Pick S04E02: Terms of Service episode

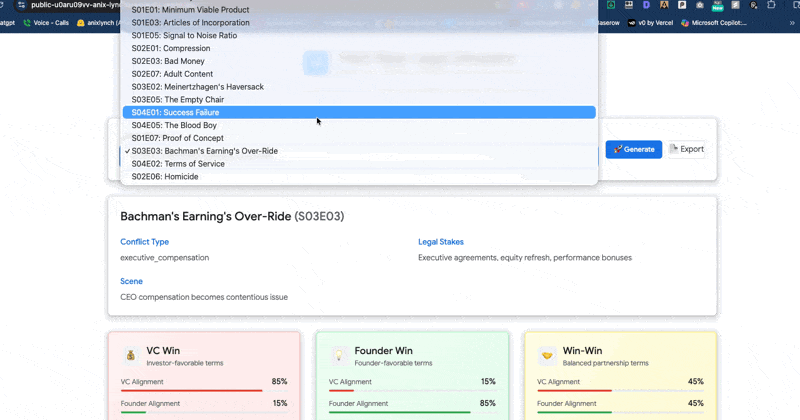[178, 164]
